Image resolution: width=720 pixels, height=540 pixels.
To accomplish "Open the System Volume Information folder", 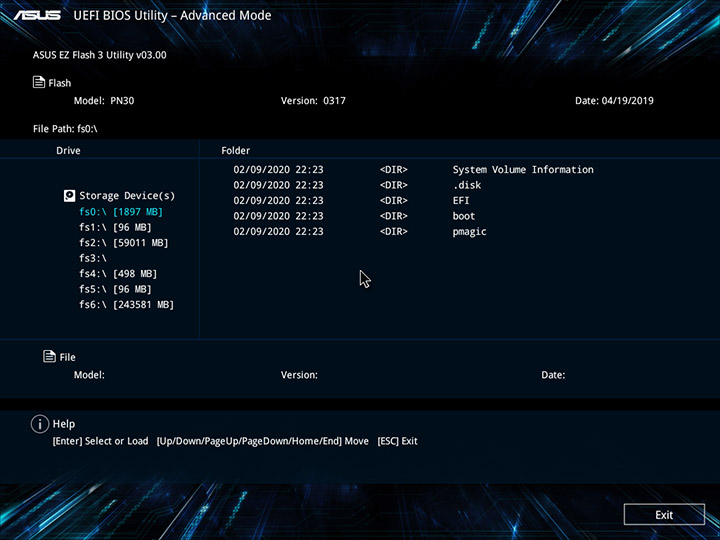I will [x=523, y=169].
